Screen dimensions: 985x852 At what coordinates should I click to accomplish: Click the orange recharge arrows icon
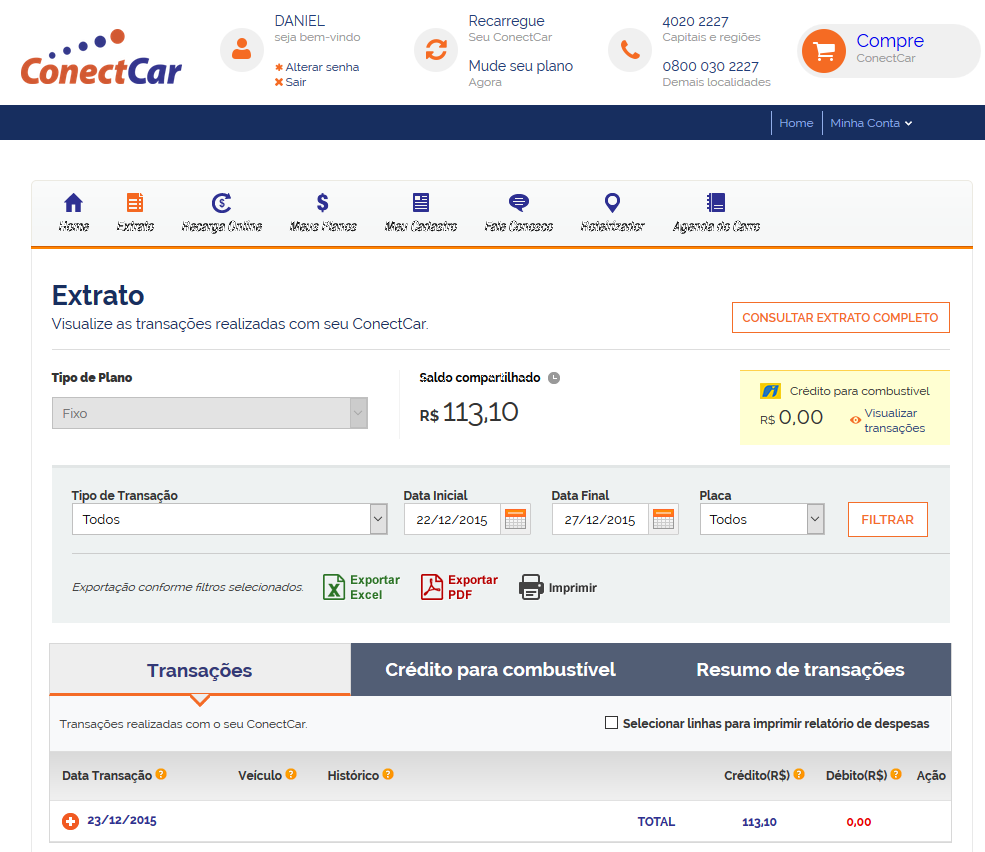(x=435, y=49)
